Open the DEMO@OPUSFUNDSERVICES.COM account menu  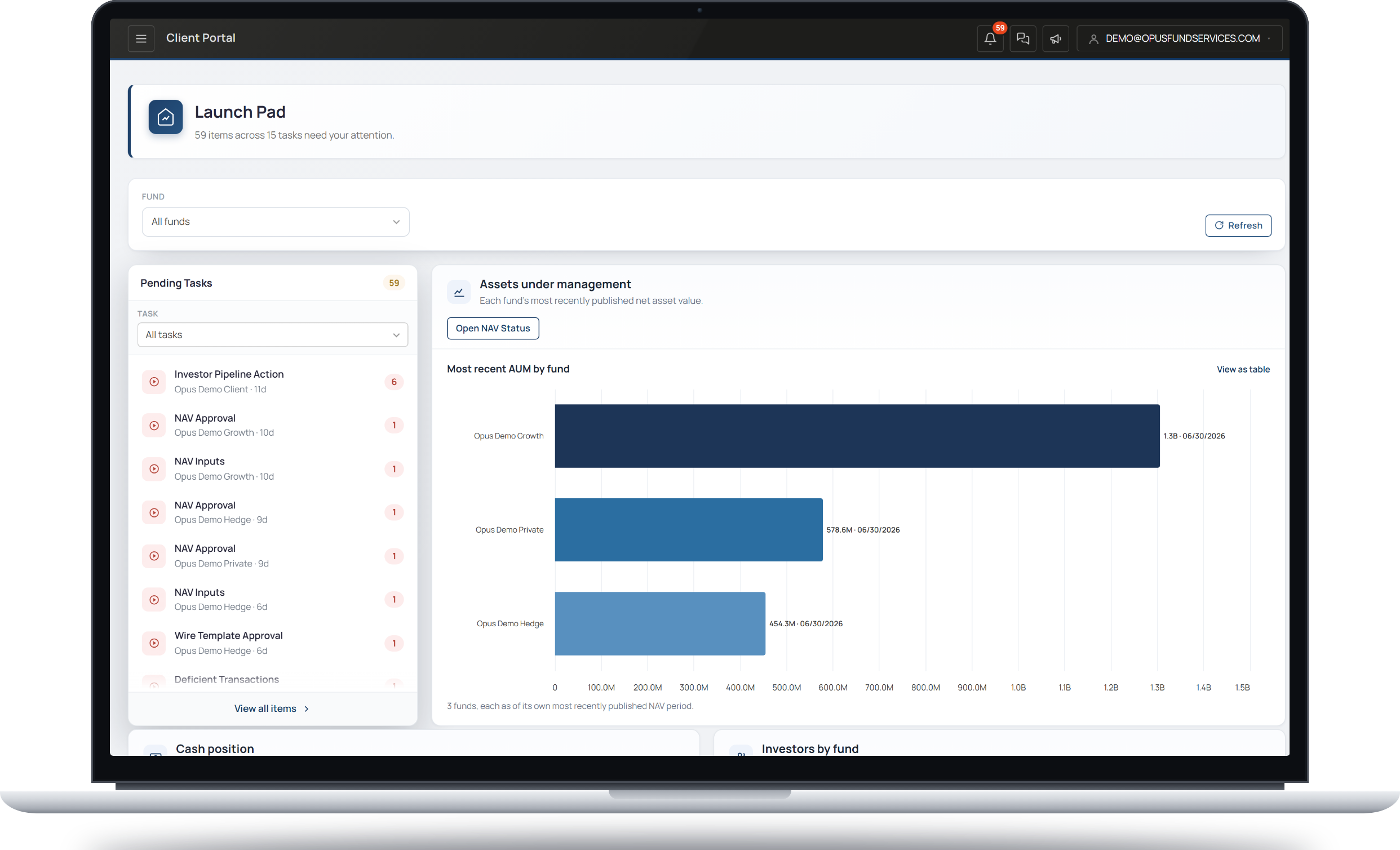click(x=1179, y=39)
